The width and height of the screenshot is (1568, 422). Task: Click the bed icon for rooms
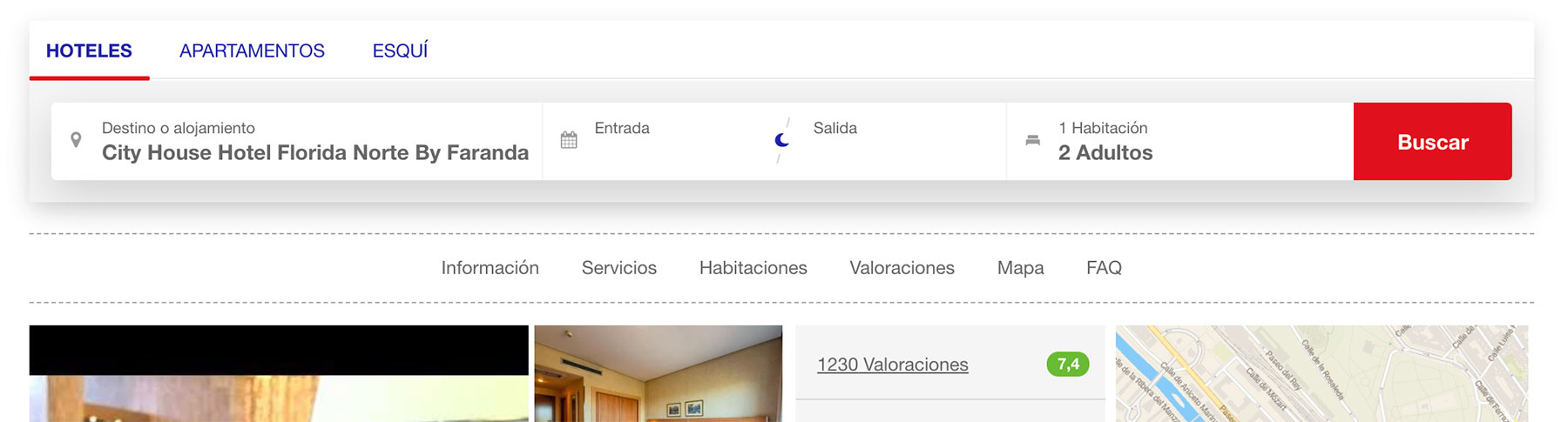(1032, 140)
